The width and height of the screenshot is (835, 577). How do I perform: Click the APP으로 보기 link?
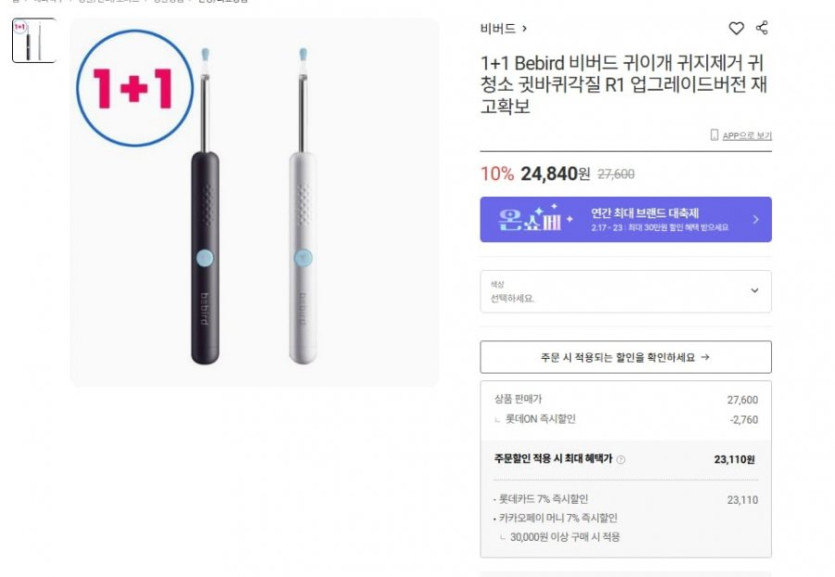(x=747, y=136)
